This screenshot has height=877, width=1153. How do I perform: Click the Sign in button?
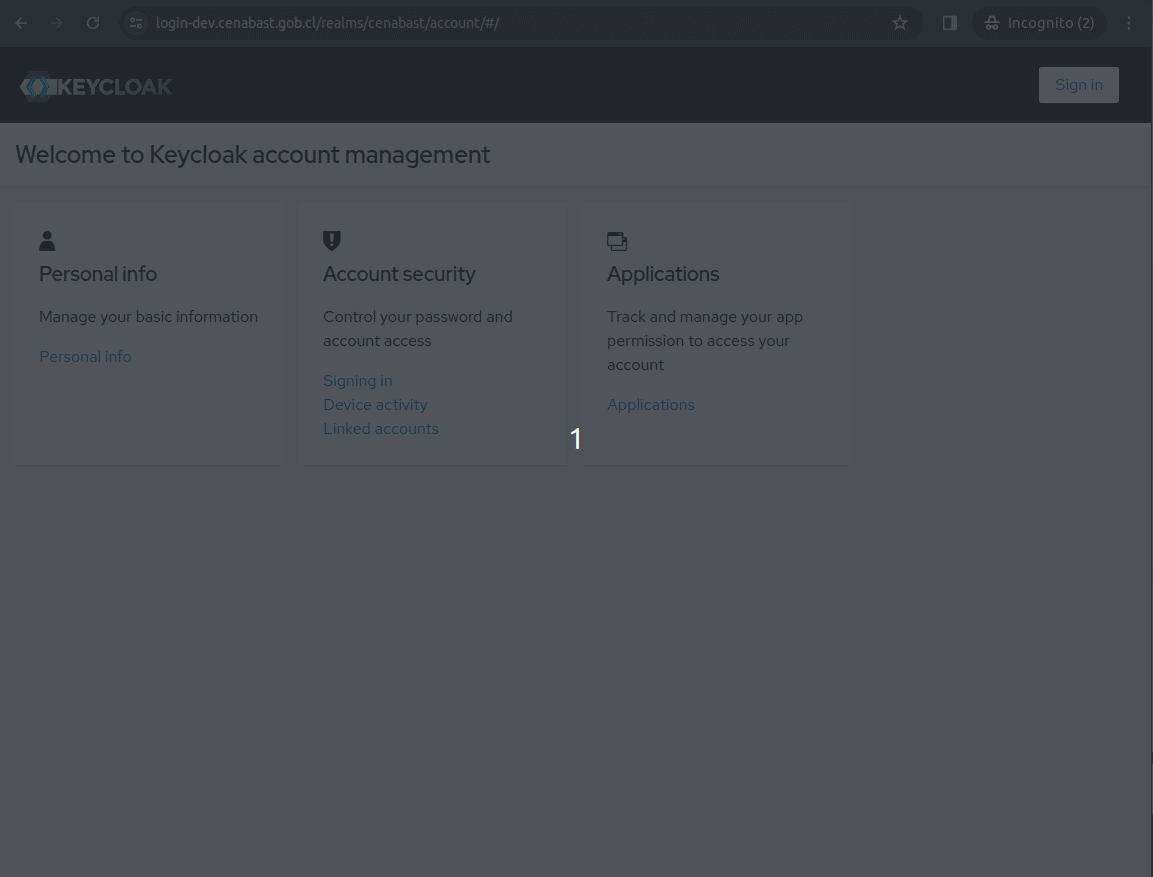(1078, 84)
